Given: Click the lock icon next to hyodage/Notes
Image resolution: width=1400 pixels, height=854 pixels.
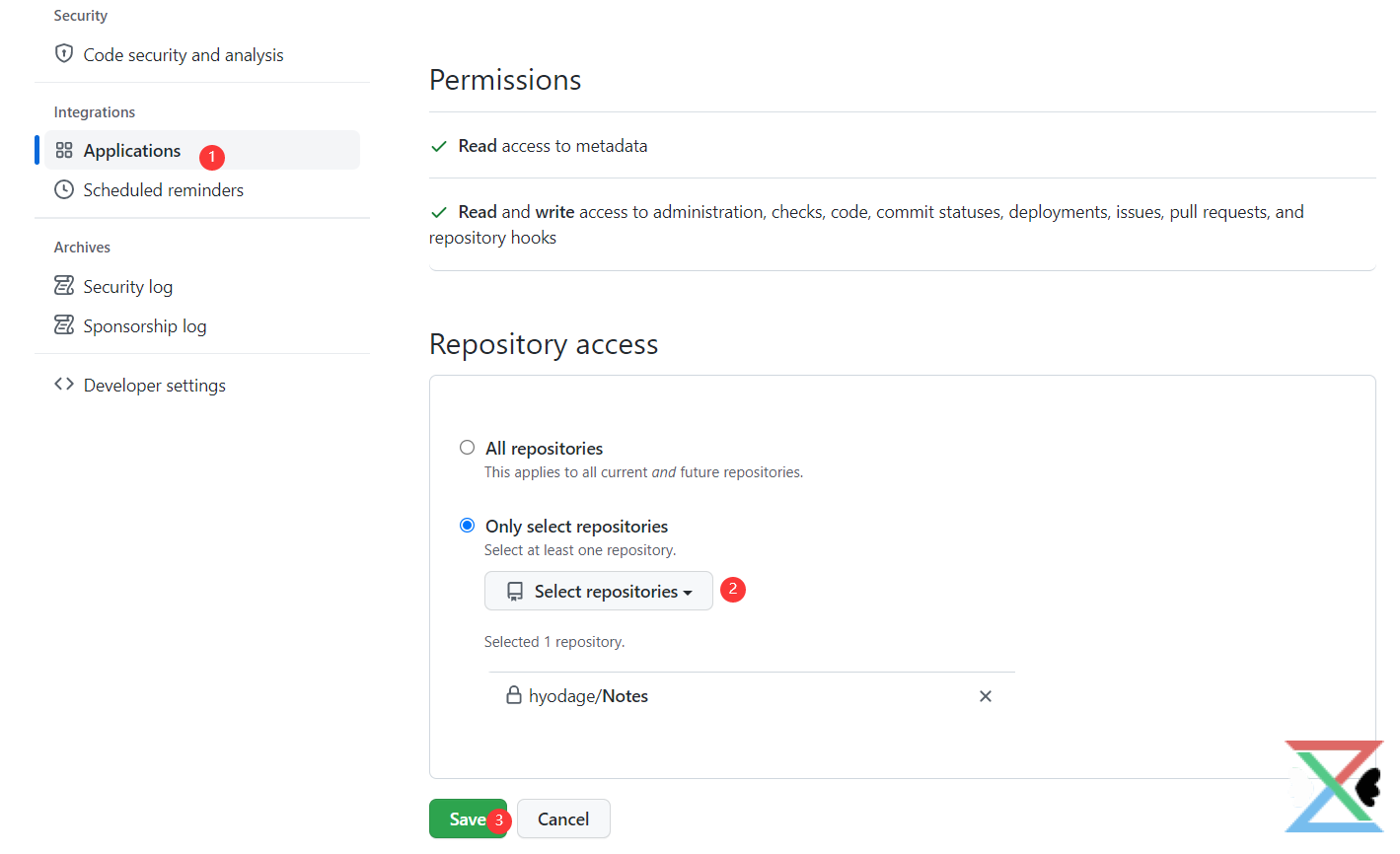Looking at the screenshot, I should coord(513,695).
